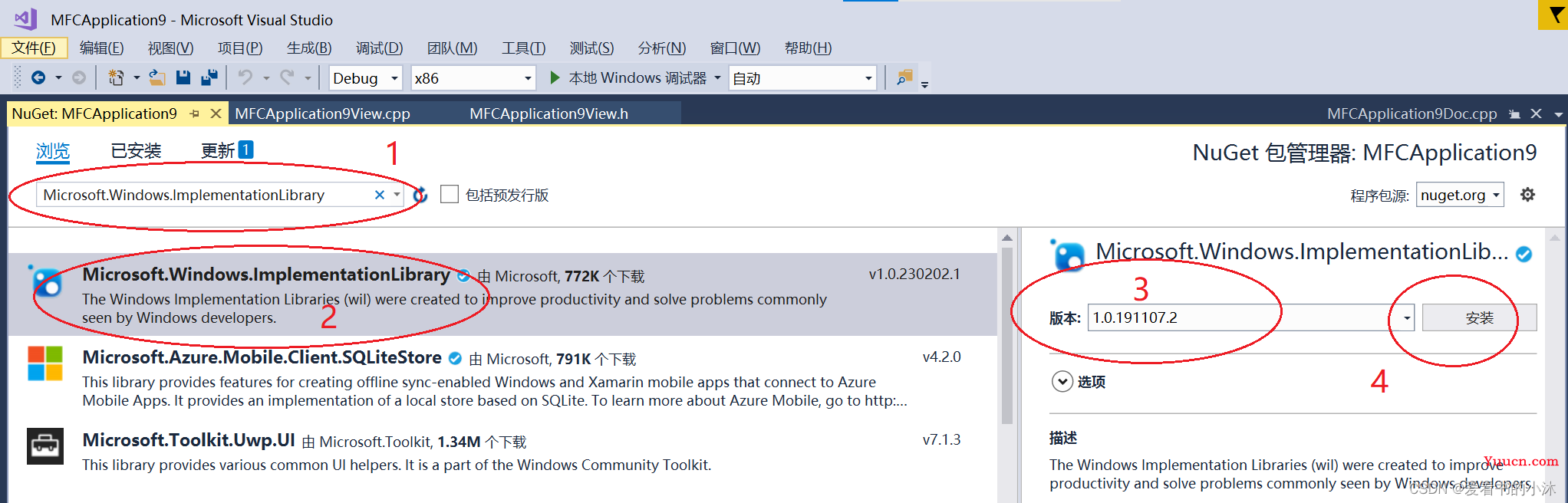Open the nuget.org package source dropdown
This screenshot has height=503, width=1568.
click(1460, 195)
